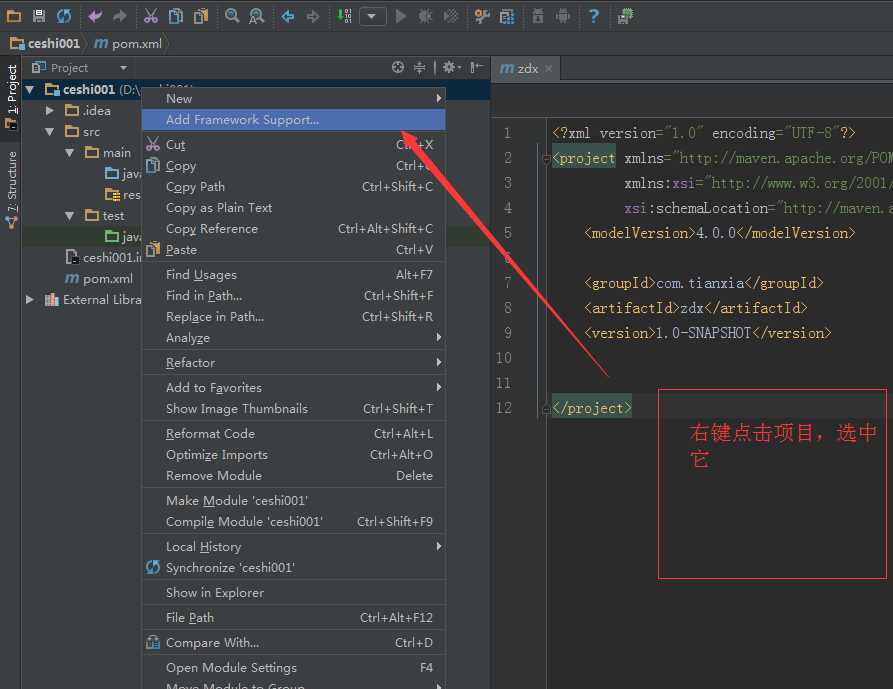This screenshot has height=689, width=893.
Task: Click the Undo toolbar icon
Action: [95, 17]
